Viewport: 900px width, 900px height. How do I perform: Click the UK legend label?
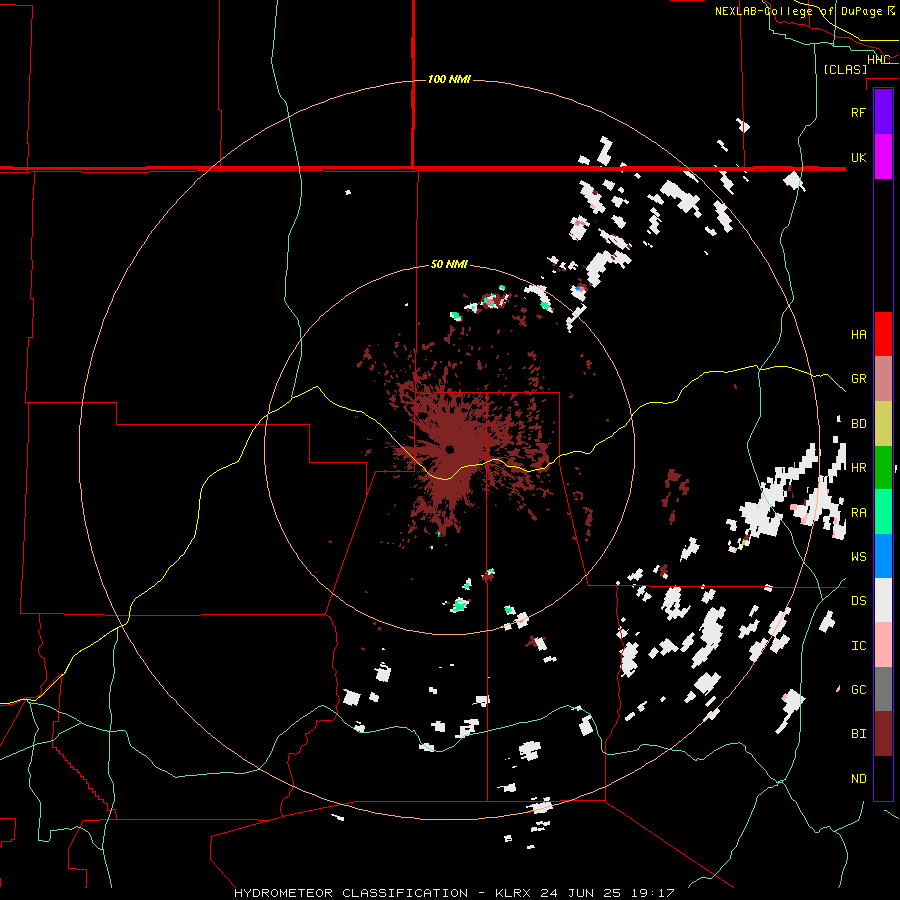coord(859,157)
